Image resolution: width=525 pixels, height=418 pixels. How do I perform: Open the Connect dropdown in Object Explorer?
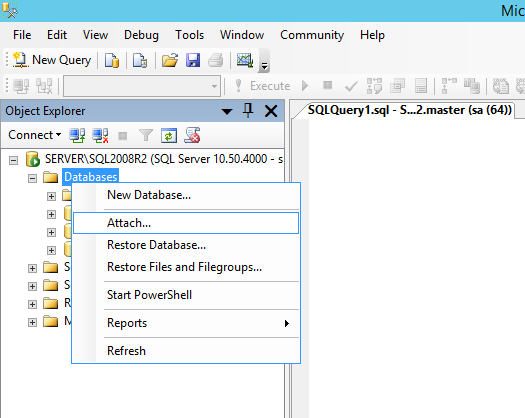point(34,135)
